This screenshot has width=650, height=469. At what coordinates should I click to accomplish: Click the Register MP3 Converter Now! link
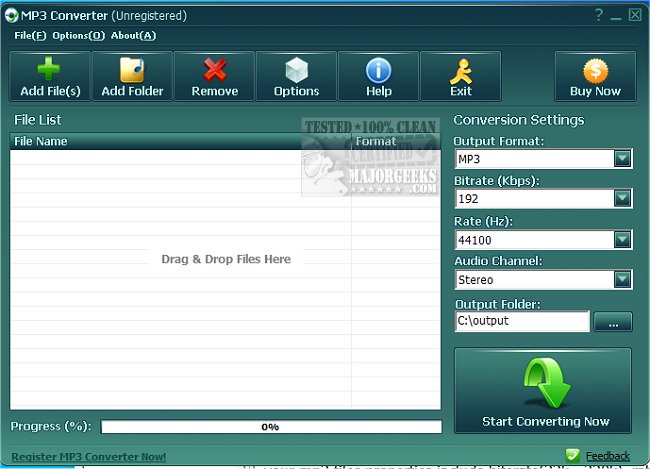pos(88,457)
